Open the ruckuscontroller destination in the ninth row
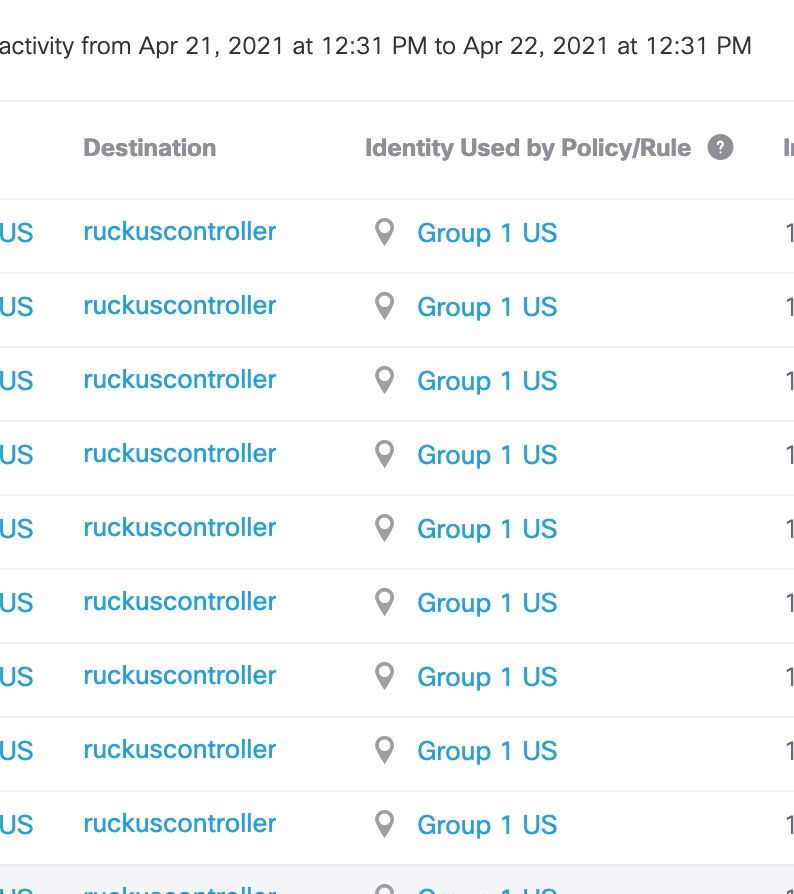Image resolution: width=794 pixels, height=894 pixels. click(x=179, y=824)
